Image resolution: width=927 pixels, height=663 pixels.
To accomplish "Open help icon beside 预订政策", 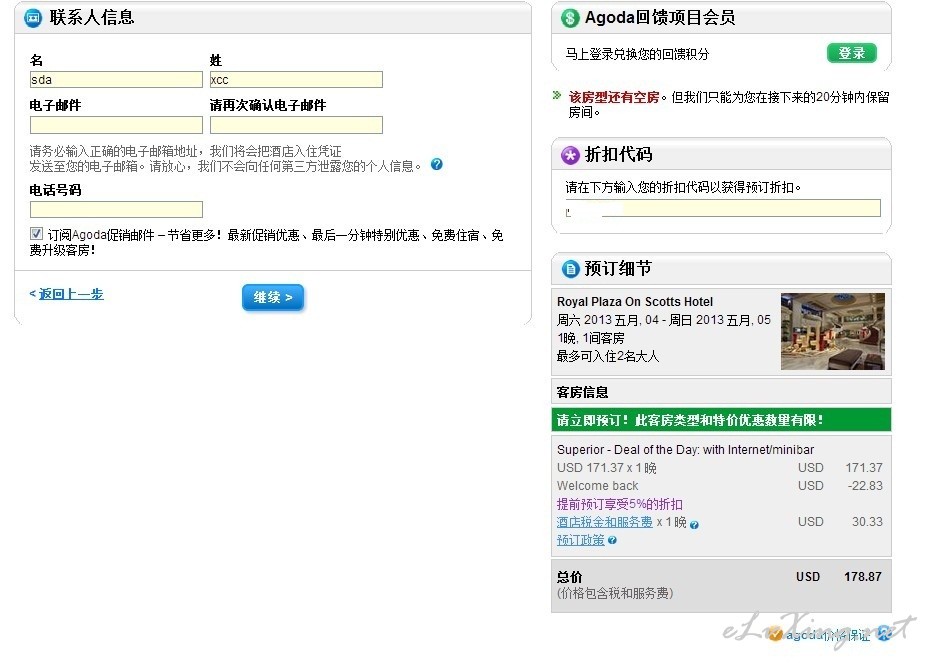I will coord(612,540).
